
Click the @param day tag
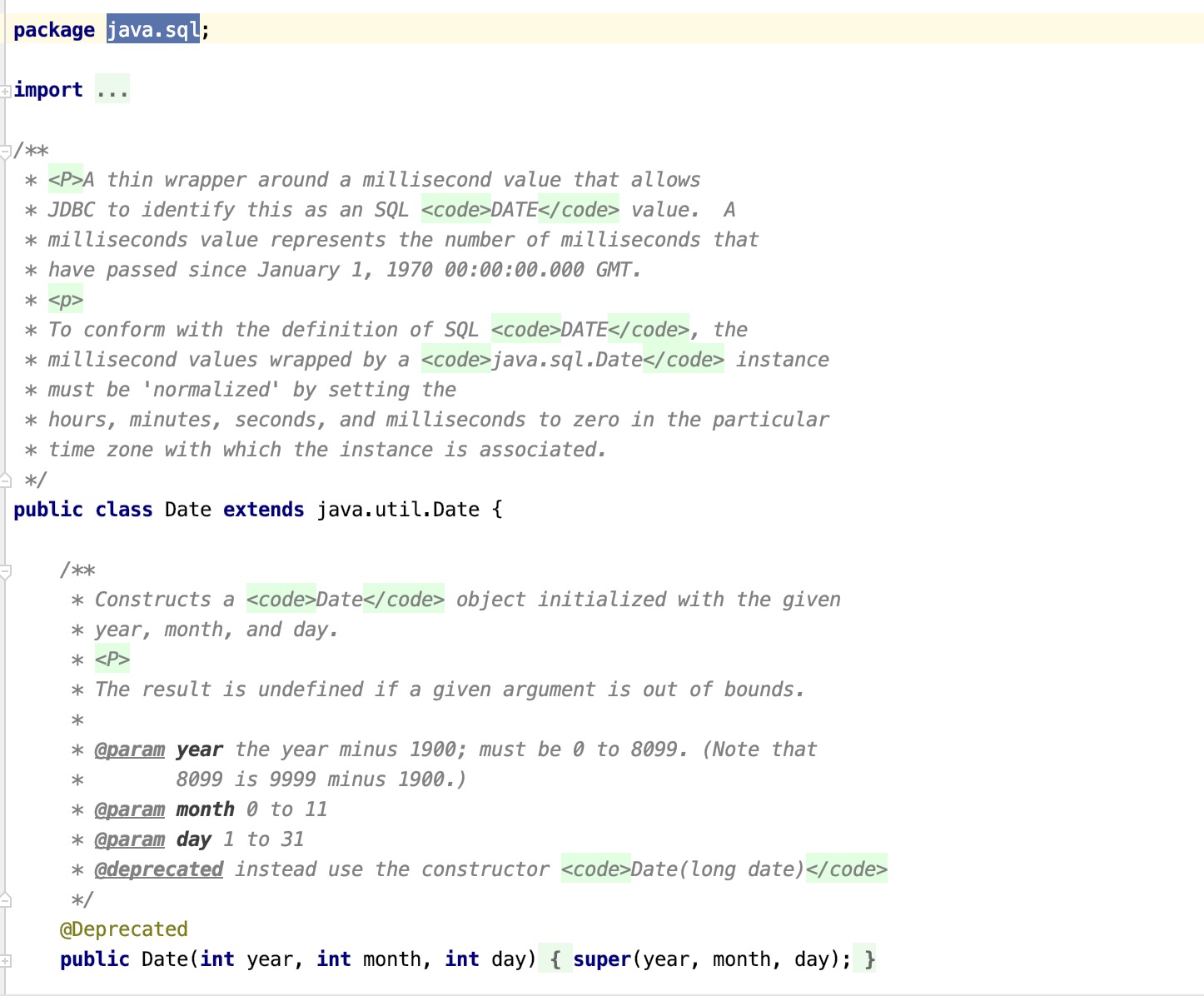coord(129,839)
